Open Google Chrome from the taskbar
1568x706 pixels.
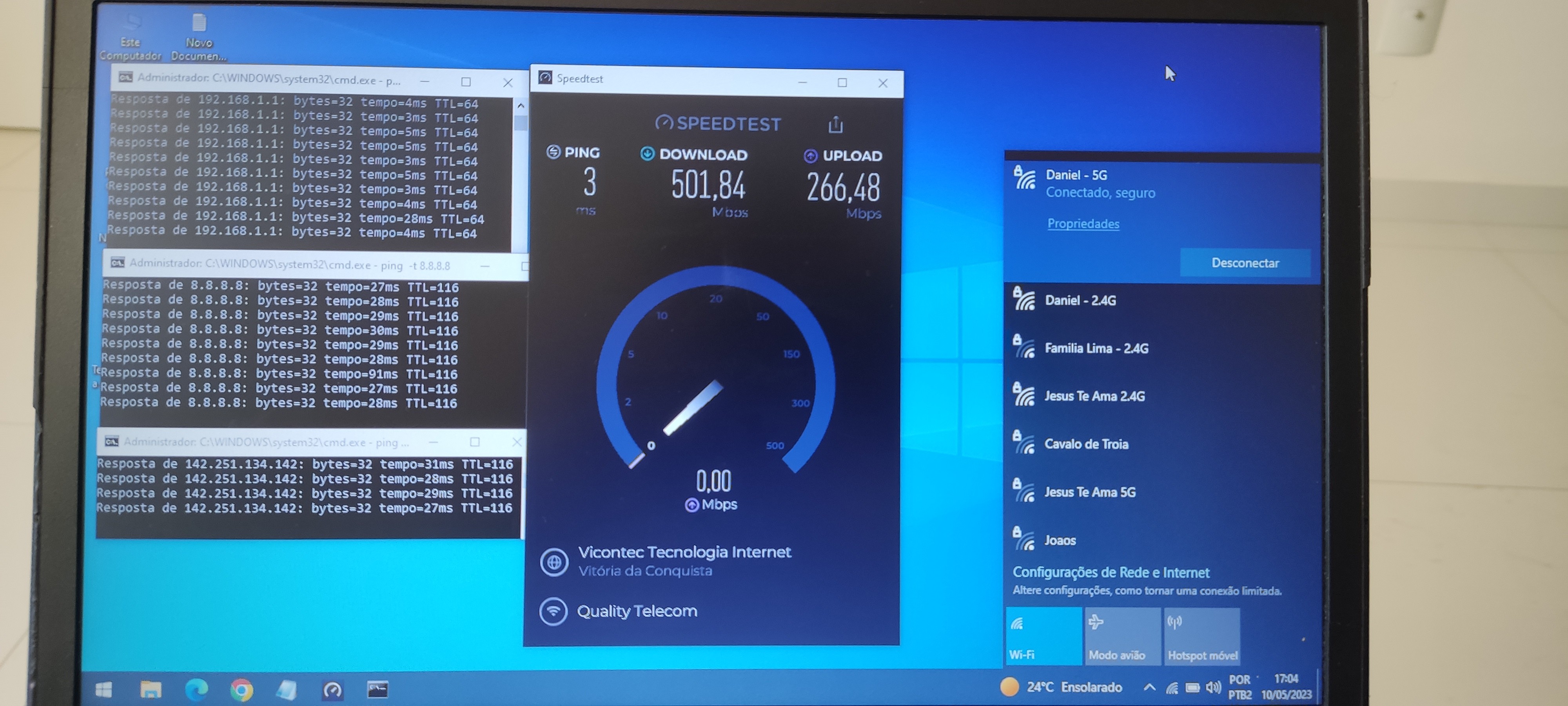[x=241, y=690]
